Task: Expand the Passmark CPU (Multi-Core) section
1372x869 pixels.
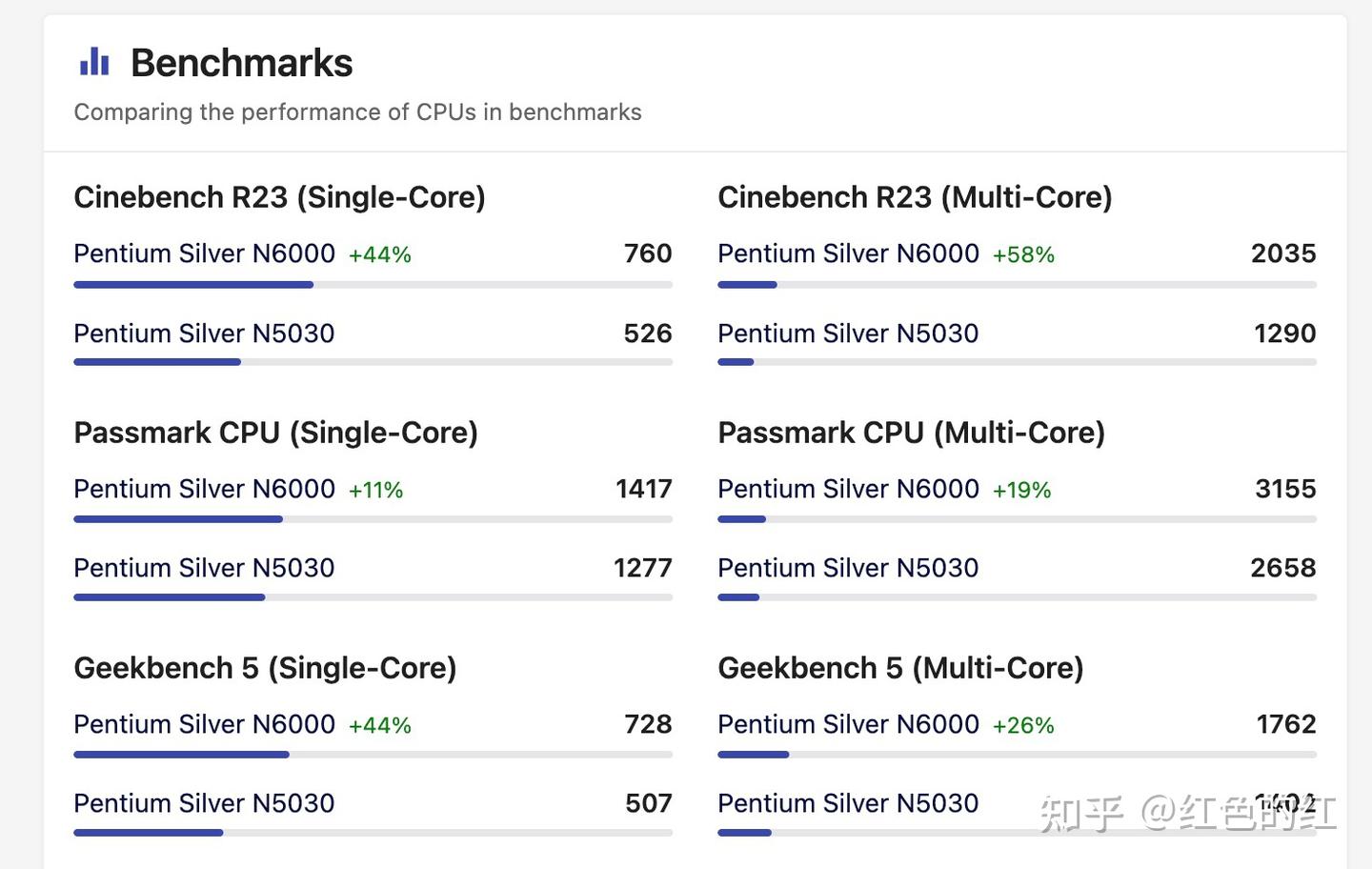Action: (911, 433)
